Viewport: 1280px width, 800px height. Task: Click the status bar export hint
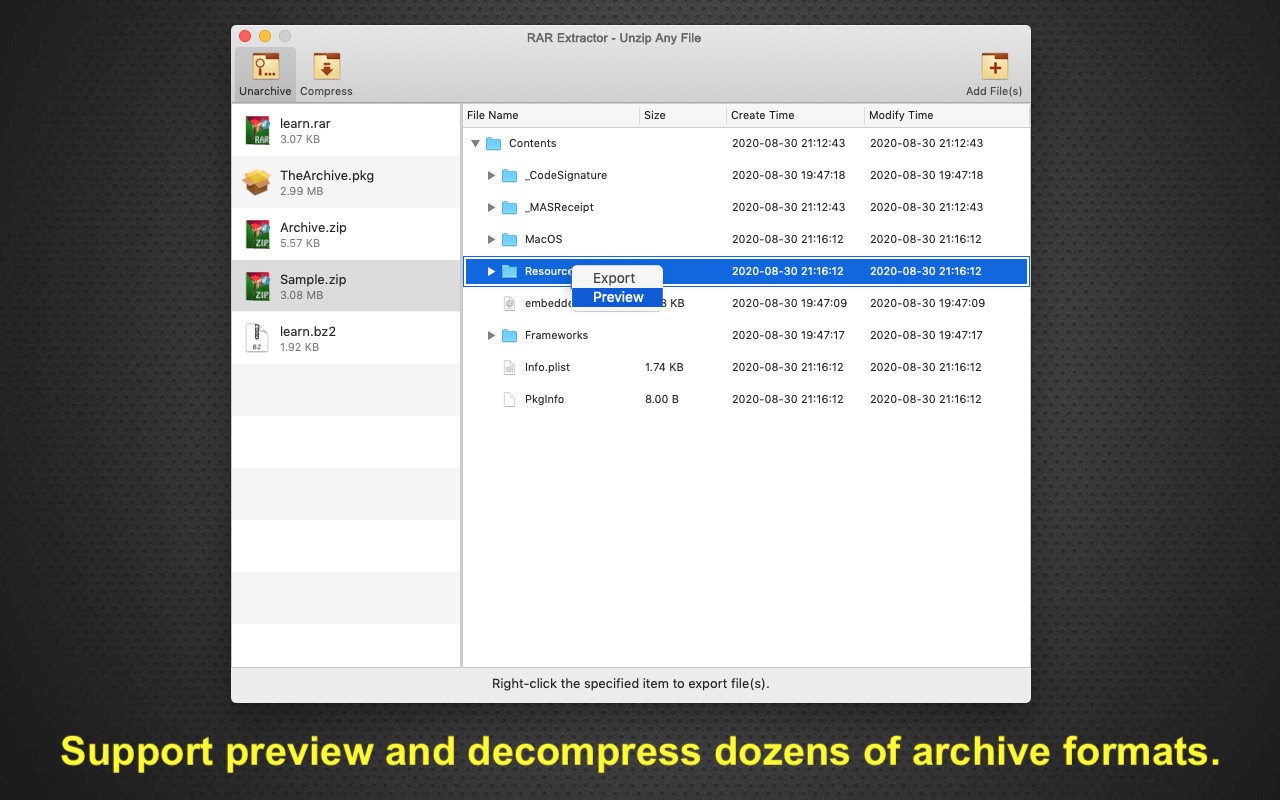630,684
